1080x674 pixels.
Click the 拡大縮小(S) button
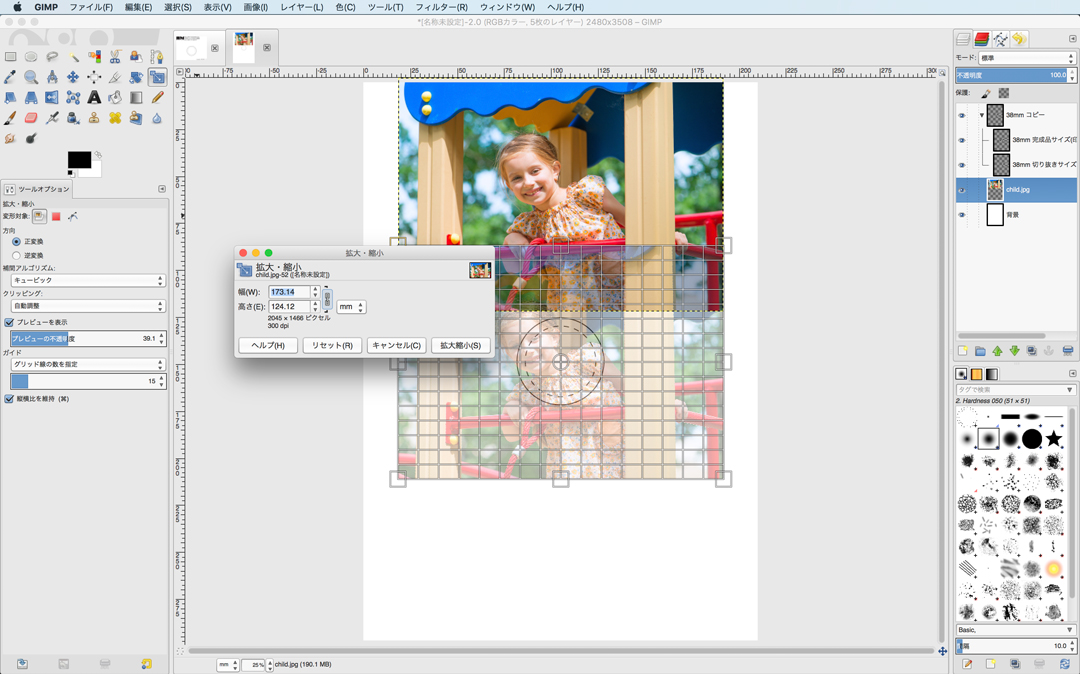460,345
